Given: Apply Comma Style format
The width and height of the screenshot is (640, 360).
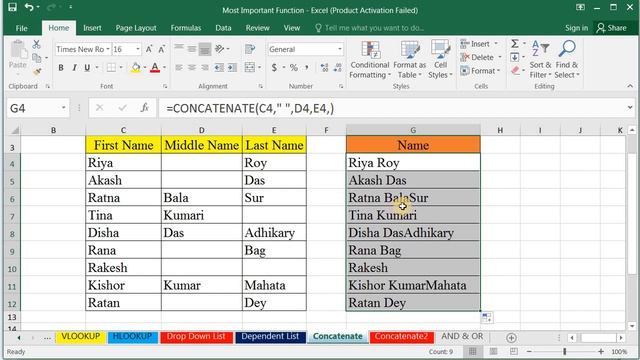Looking at the screenshot, I should [307, 67].
